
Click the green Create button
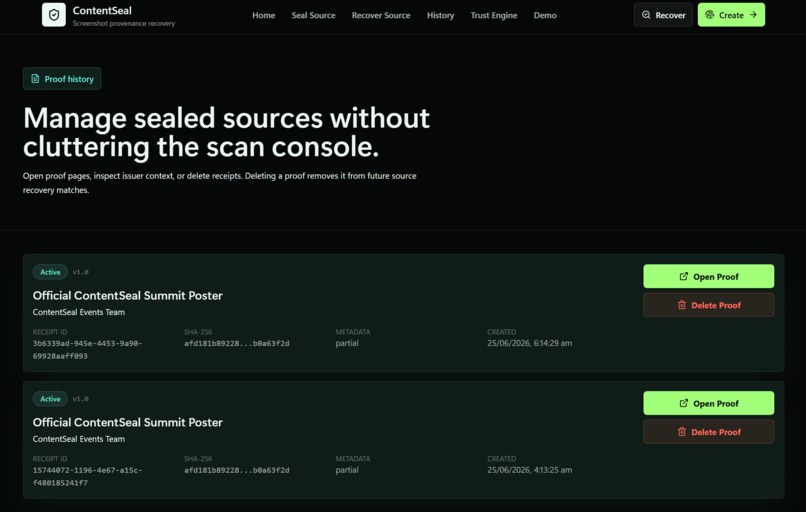731,15
